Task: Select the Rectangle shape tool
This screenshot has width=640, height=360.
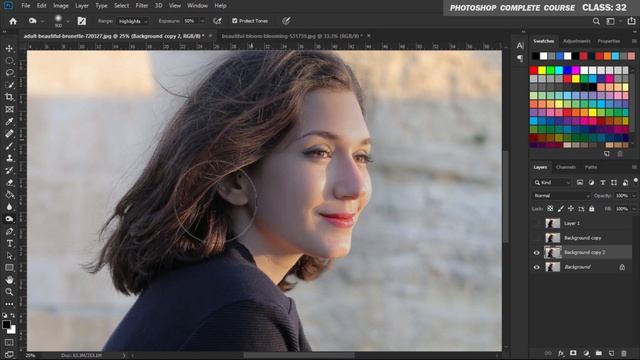Action: tap(9, 268)
